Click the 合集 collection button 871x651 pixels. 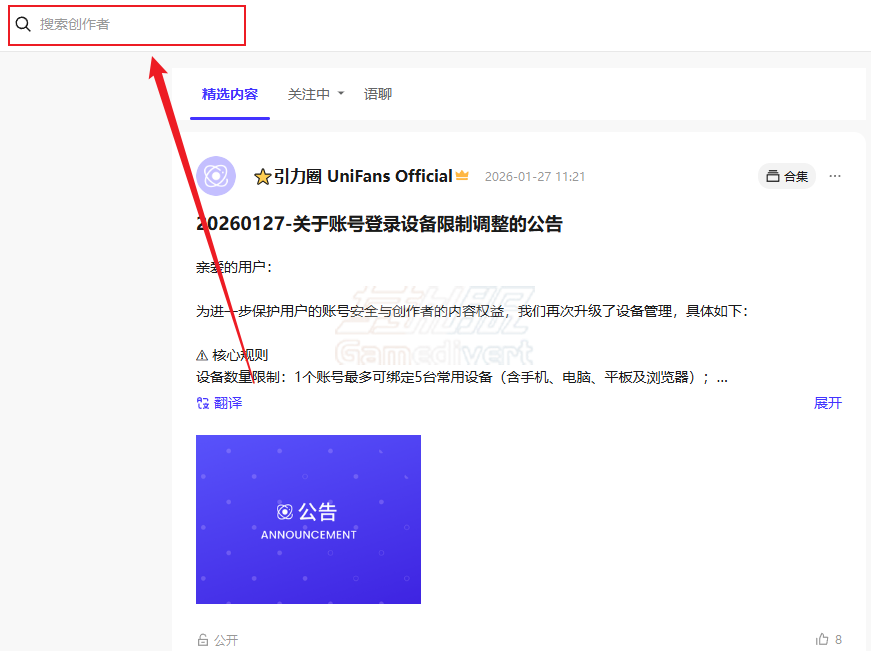(x=786, y=175)
